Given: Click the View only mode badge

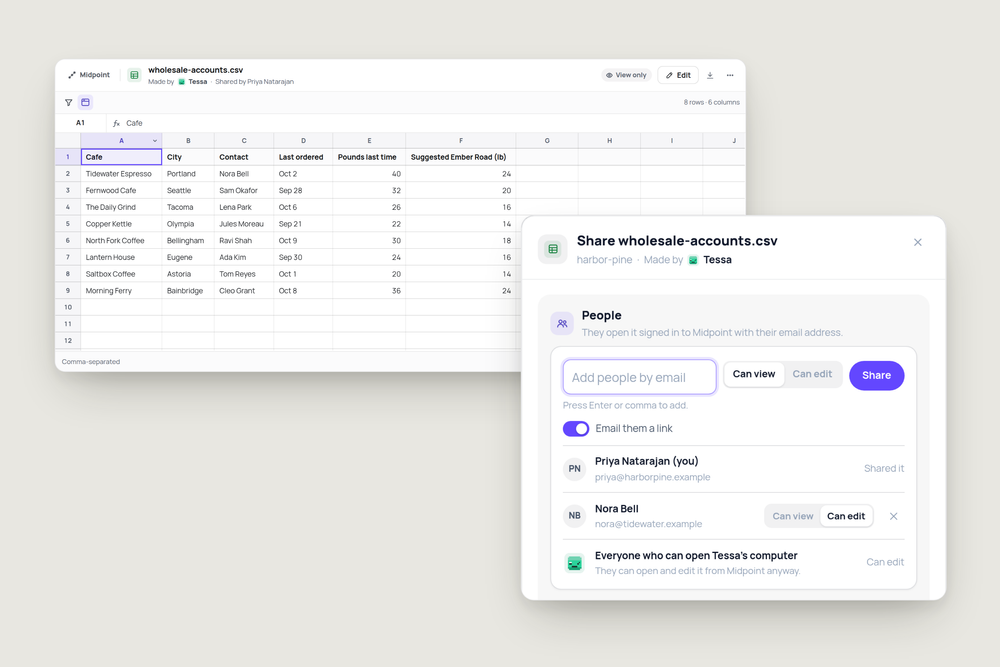Looking at the screenshot, I should 626,75.
